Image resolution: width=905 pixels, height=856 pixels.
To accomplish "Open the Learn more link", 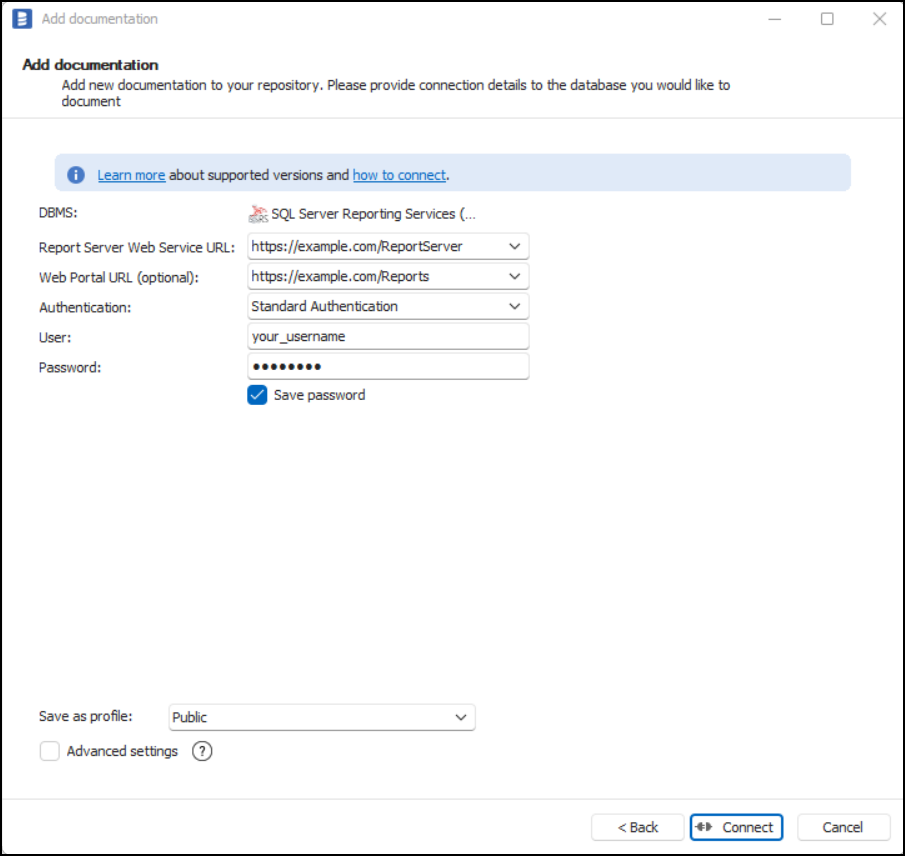I will coord(131,175).
